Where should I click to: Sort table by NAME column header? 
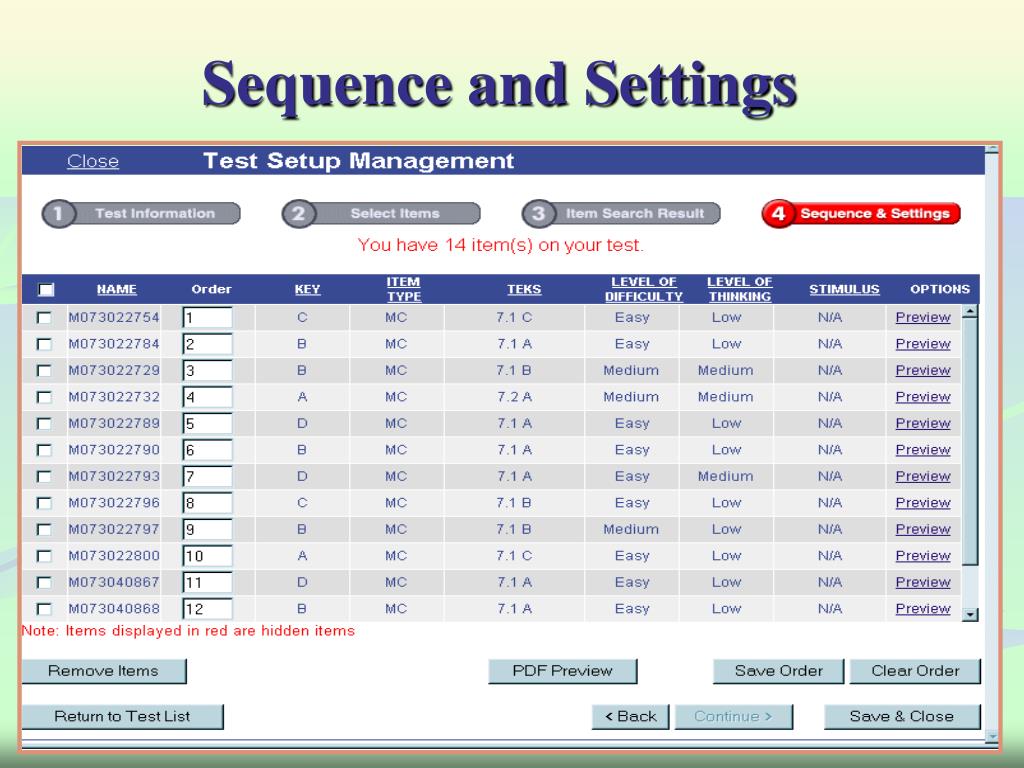[x=117, y=289]
